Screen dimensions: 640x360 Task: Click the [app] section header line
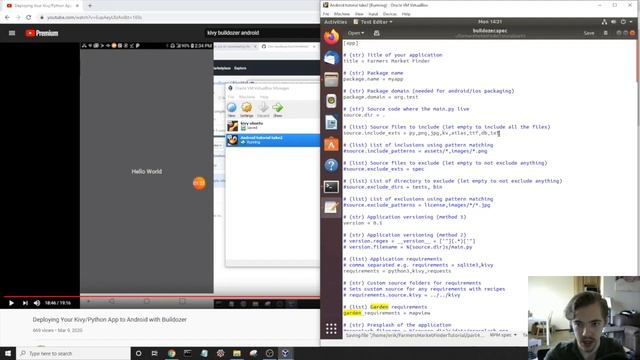coord(351,43)
